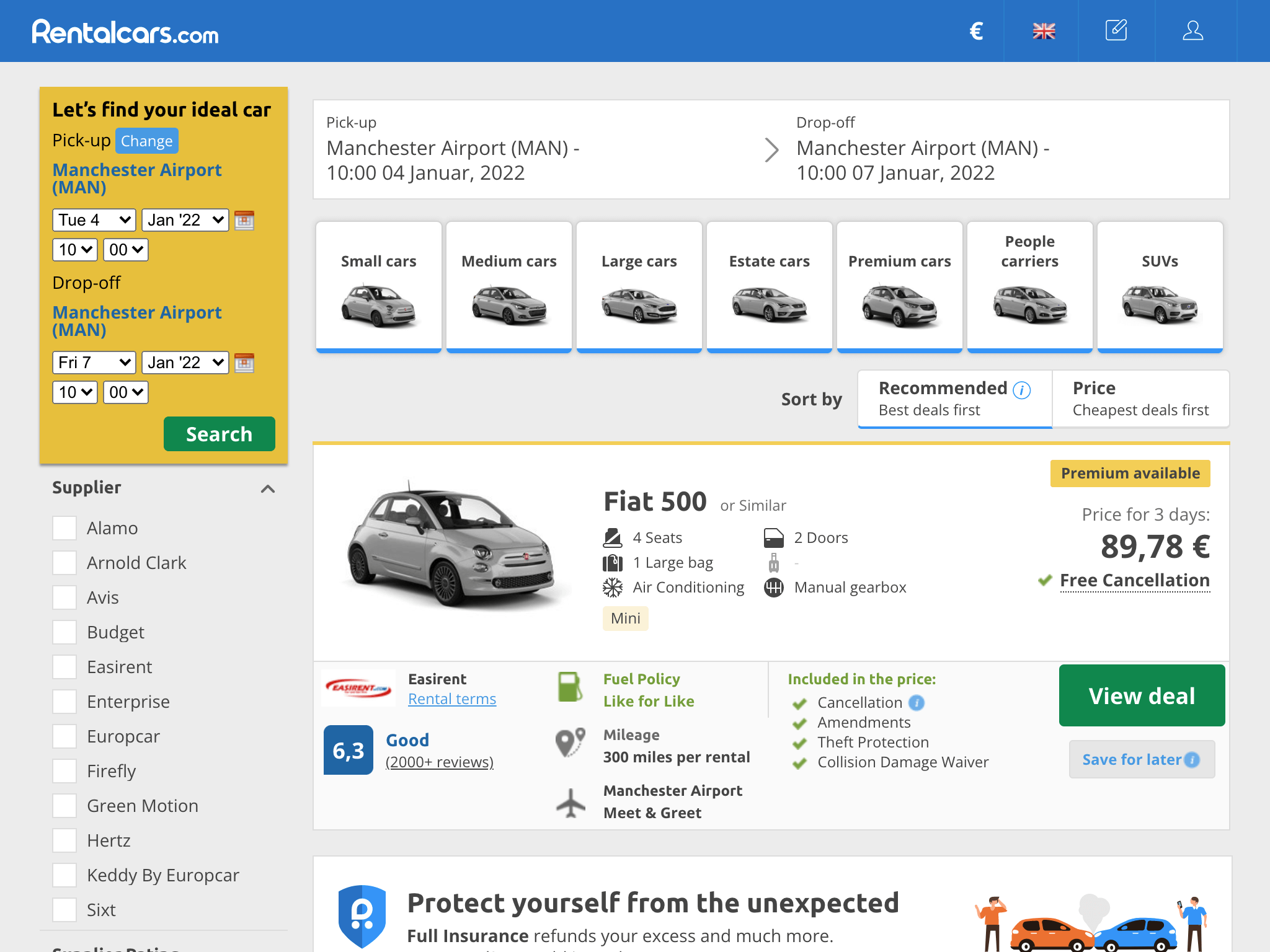Open pick-up date calendar icon

[x=244, y=220]
